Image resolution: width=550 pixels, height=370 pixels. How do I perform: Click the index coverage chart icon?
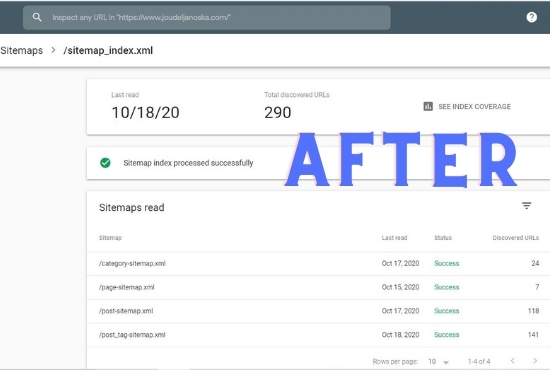(428, 106)
